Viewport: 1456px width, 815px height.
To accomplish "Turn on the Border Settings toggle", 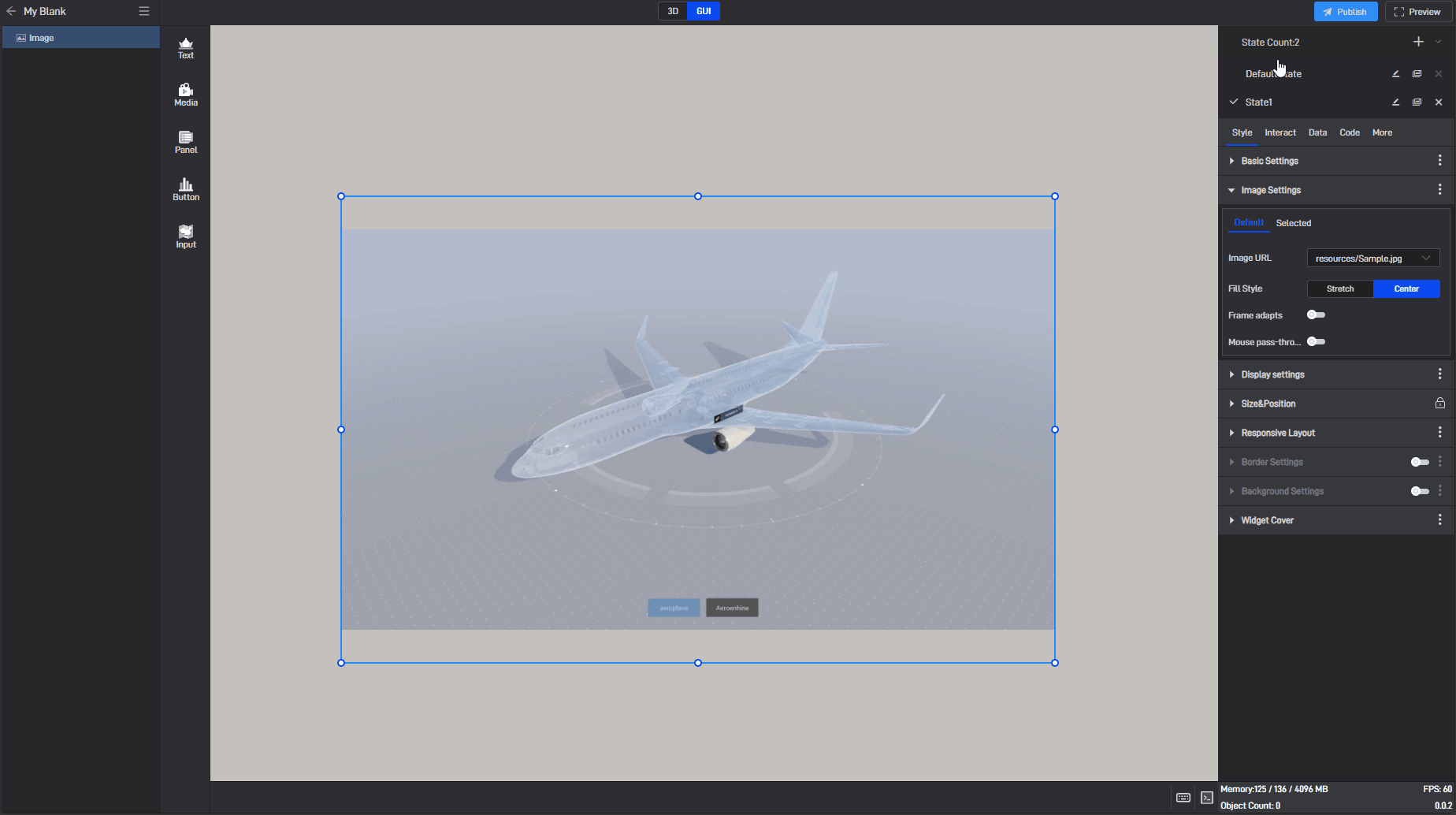I will tap(1419, 462).
